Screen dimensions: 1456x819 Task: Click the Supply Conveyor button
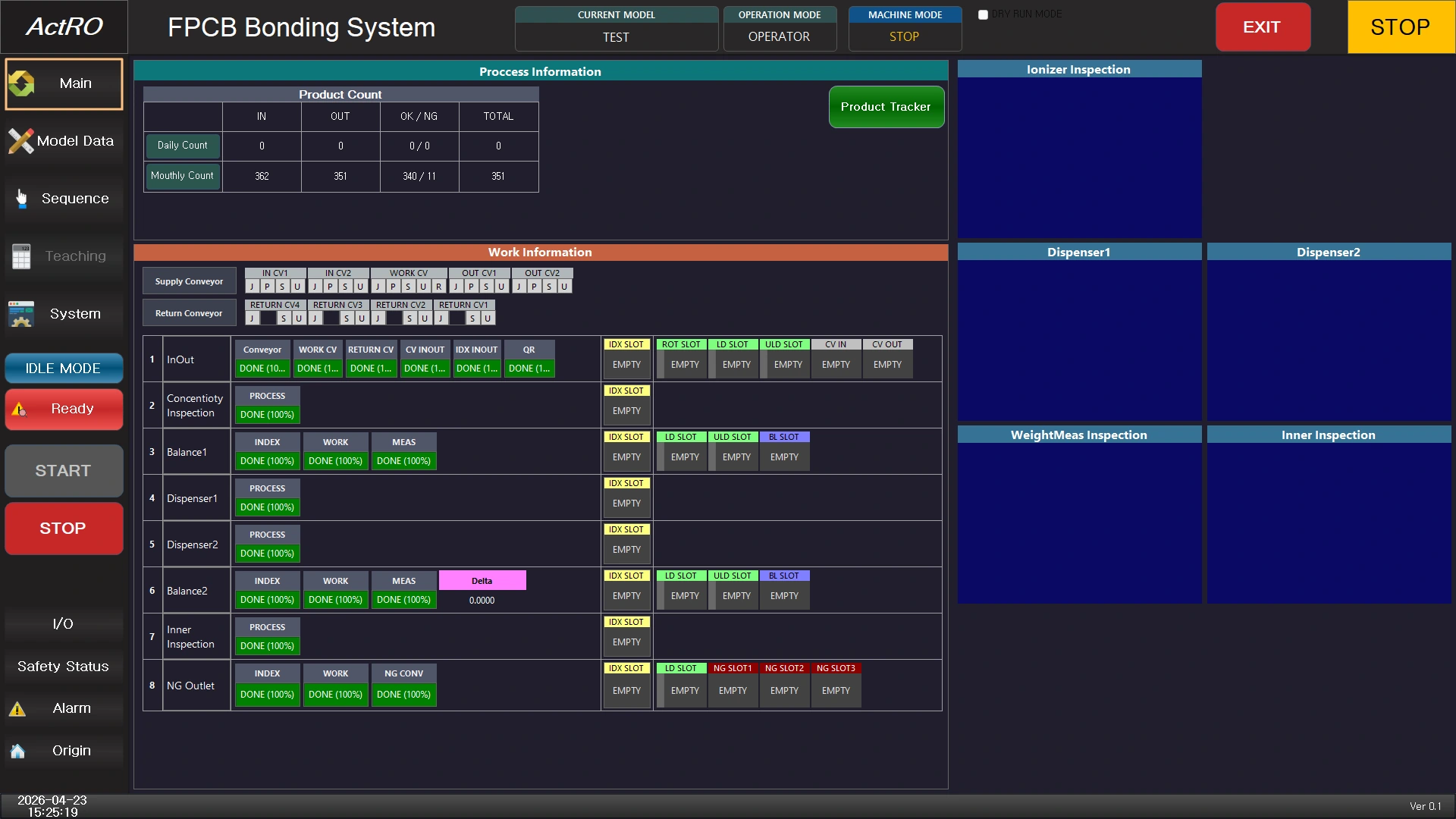click(x=189, y=281)
